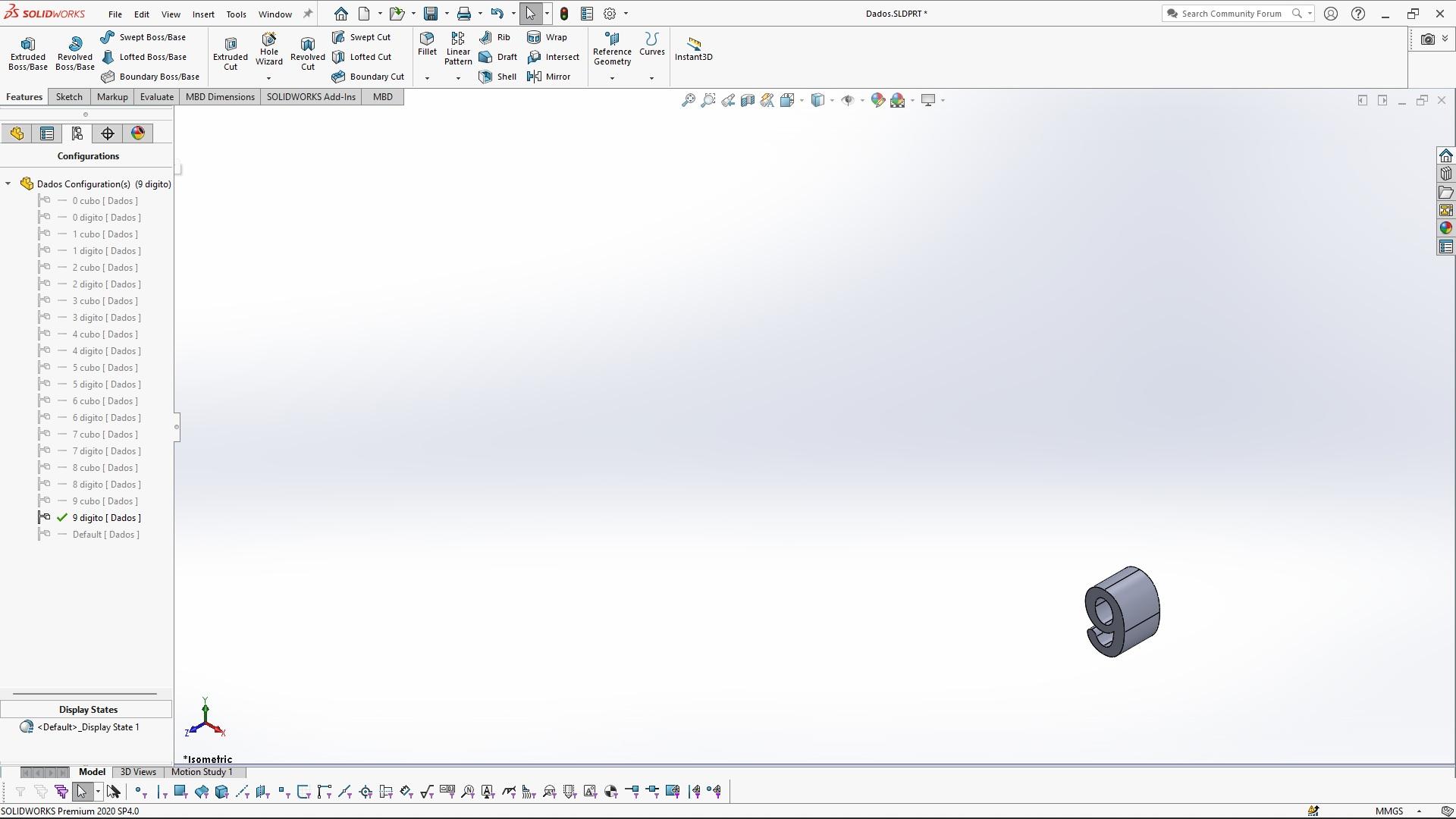Expand the Curves dropdown arrow
This screenshot has height=819, width=1456.
click(x=651, y=78)
